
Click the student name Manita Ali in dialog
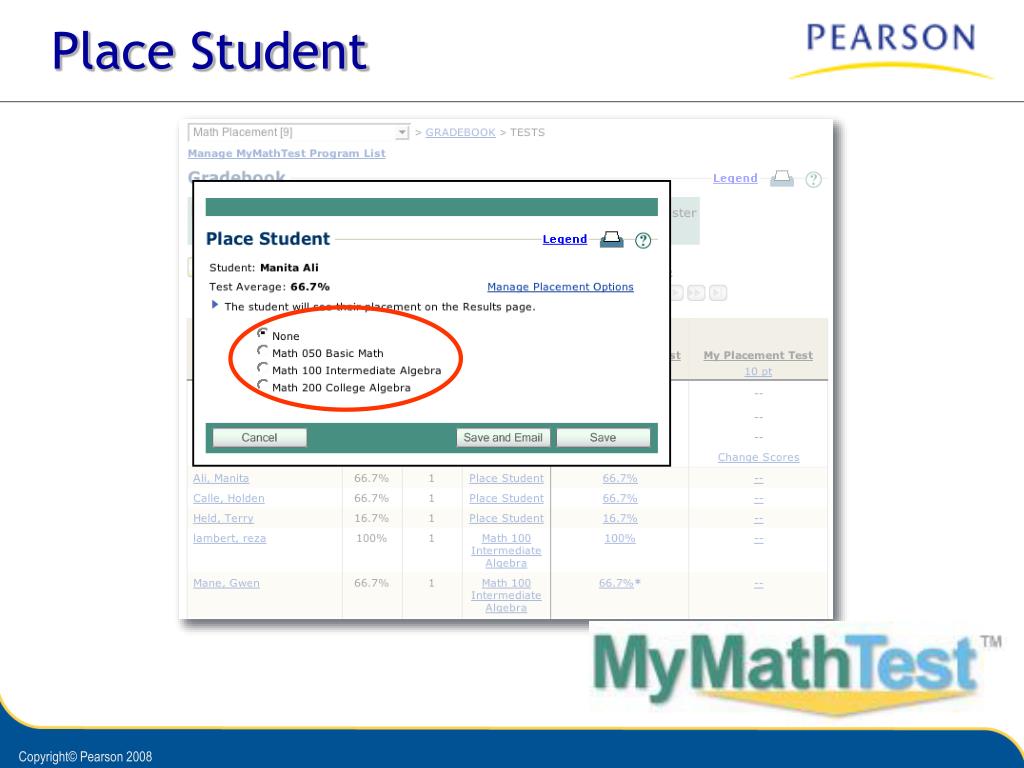289,268
